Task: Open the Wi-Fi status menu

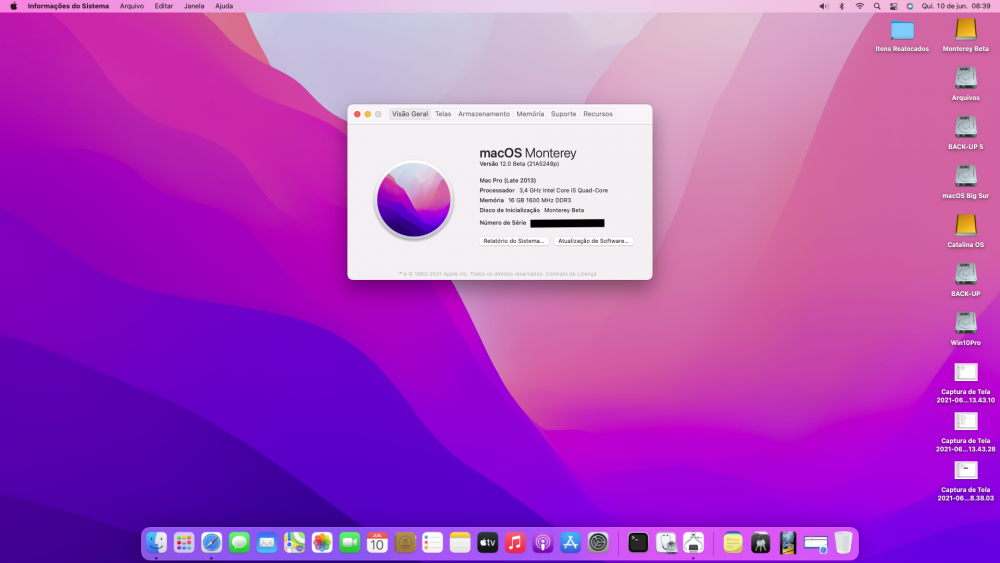Action: [x=860, y=6]
